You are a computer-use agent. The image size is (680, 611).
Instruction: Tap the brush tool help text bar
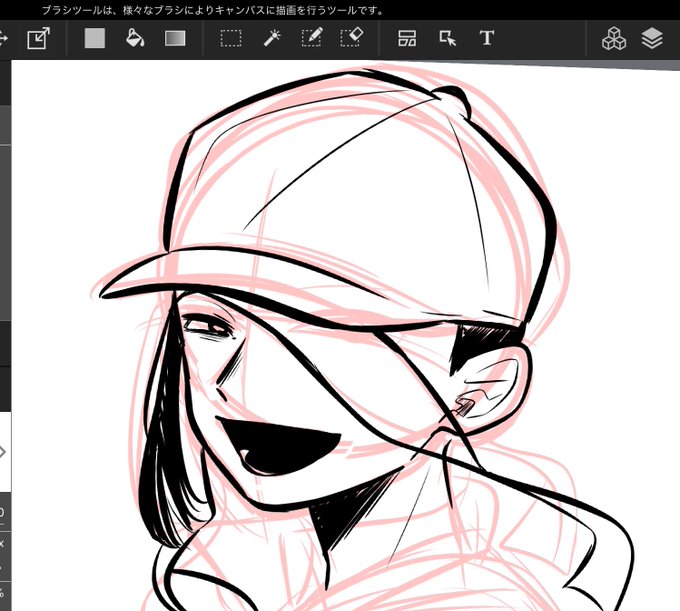[x=212, y=10]
